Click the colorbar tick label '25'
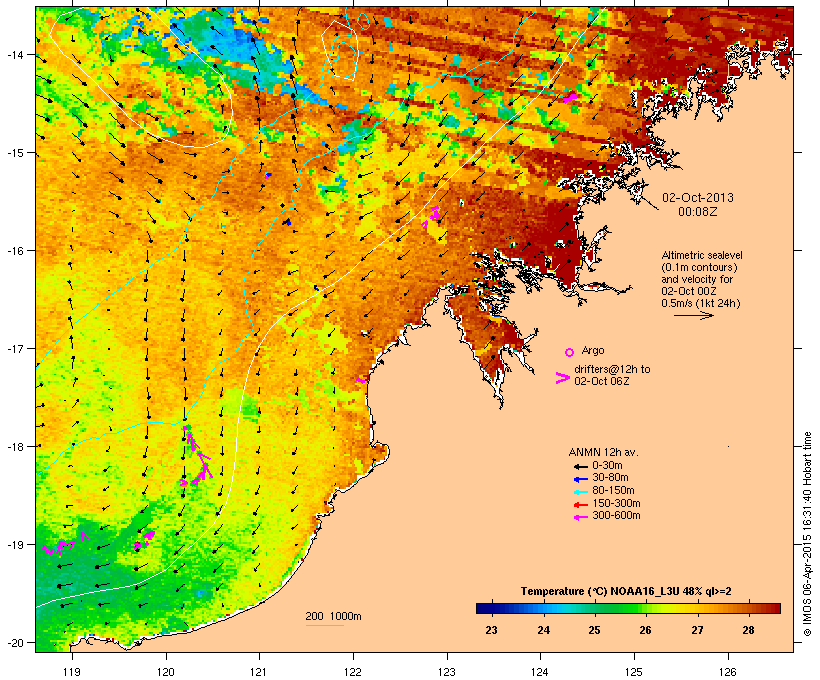Screen dimensions: 820x680 594,630
